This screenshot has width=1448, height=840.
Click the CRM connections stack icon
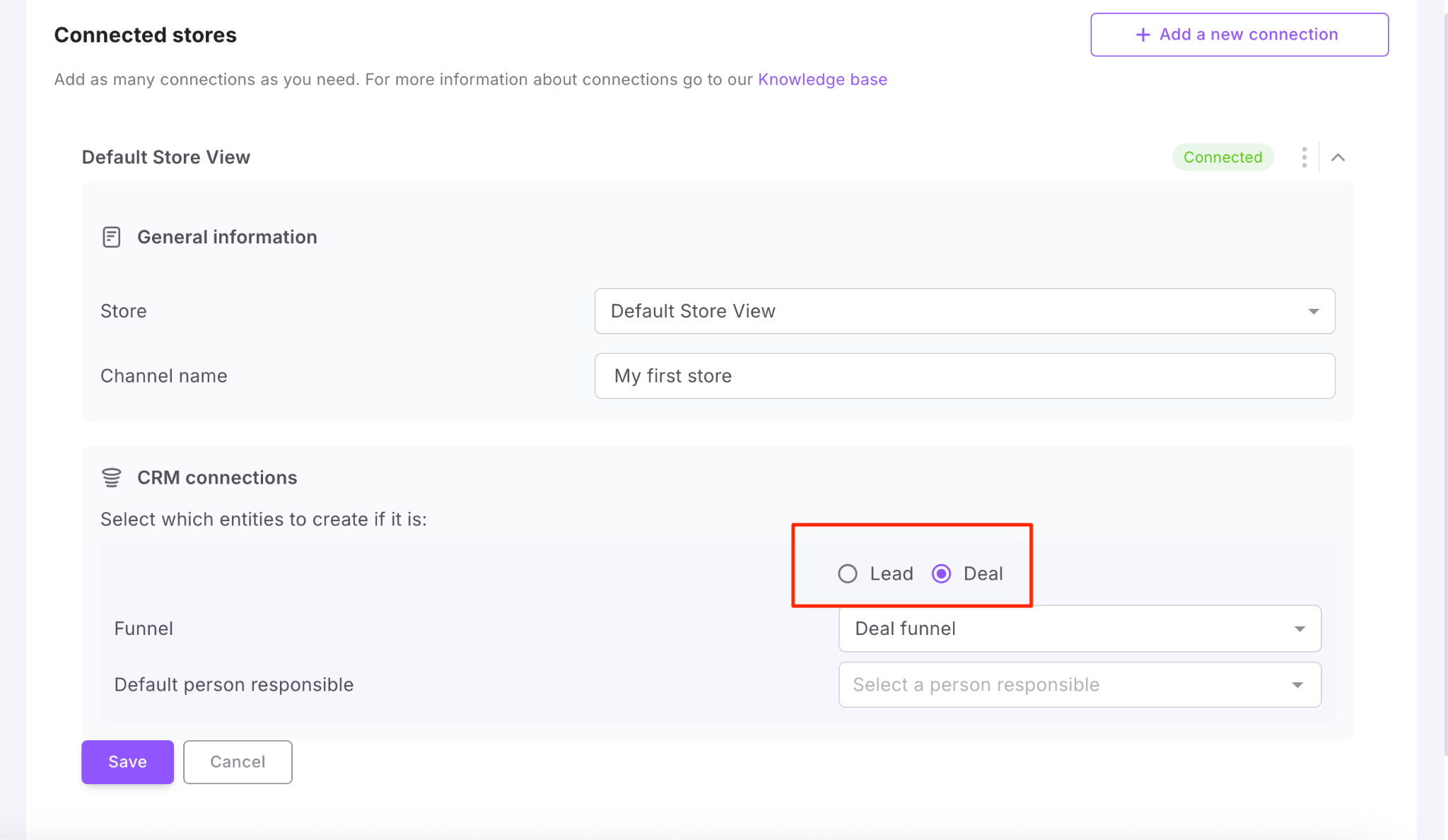click(112, 478)
